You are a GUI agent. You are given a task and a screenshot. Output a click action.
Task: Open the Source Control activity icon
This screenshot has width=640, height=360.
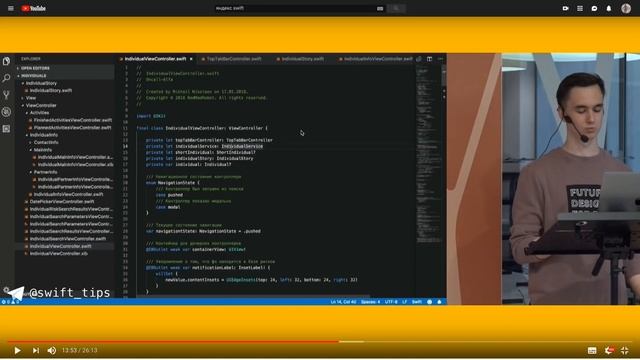click(x=6, y=95)
